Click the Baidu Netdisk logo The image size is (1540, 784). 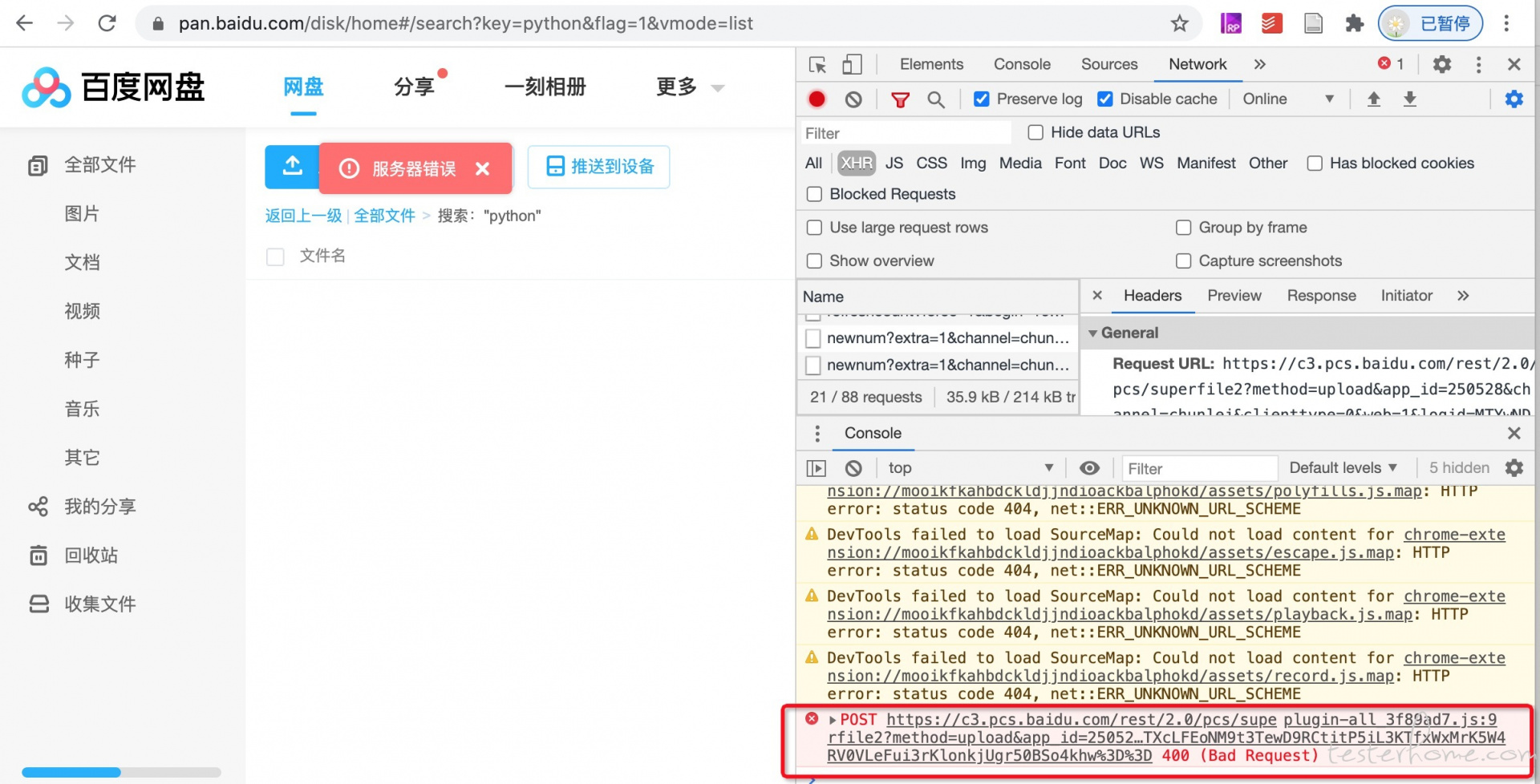[113, 87]
